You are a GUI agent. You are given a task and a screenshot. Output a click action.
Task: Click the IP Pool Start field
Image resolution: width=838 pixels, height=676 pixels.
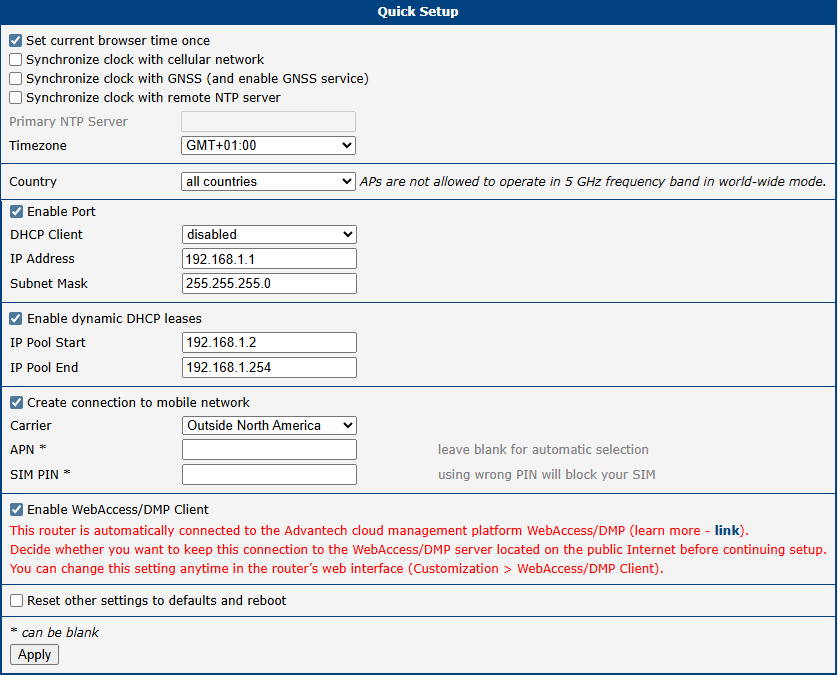[269, 343]
